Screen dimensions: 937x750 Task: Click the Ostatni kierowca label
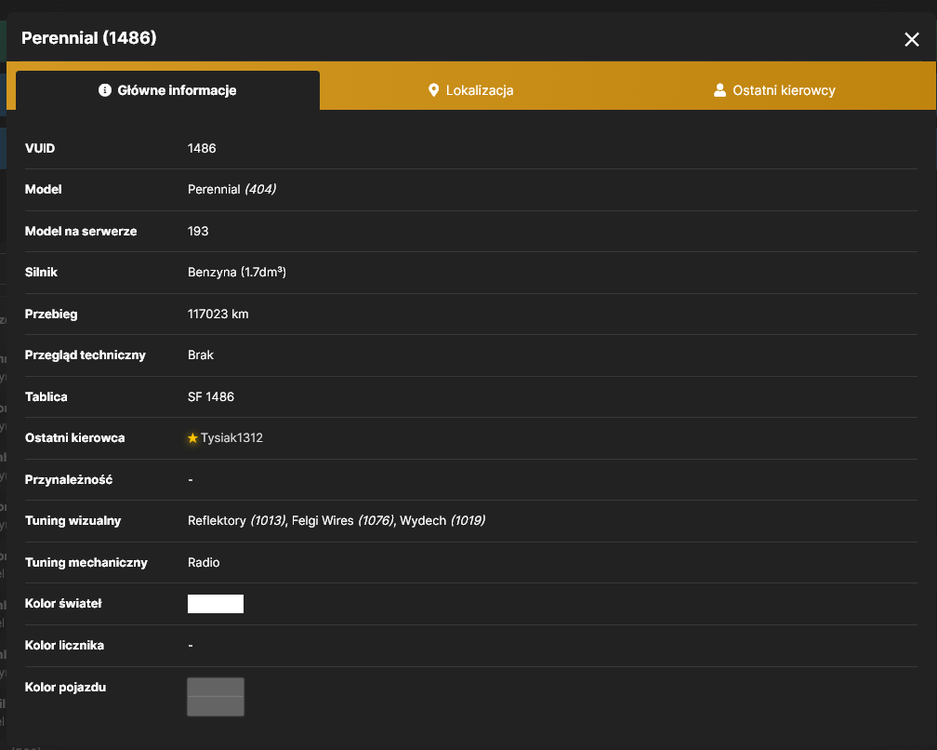coord(75,438)
